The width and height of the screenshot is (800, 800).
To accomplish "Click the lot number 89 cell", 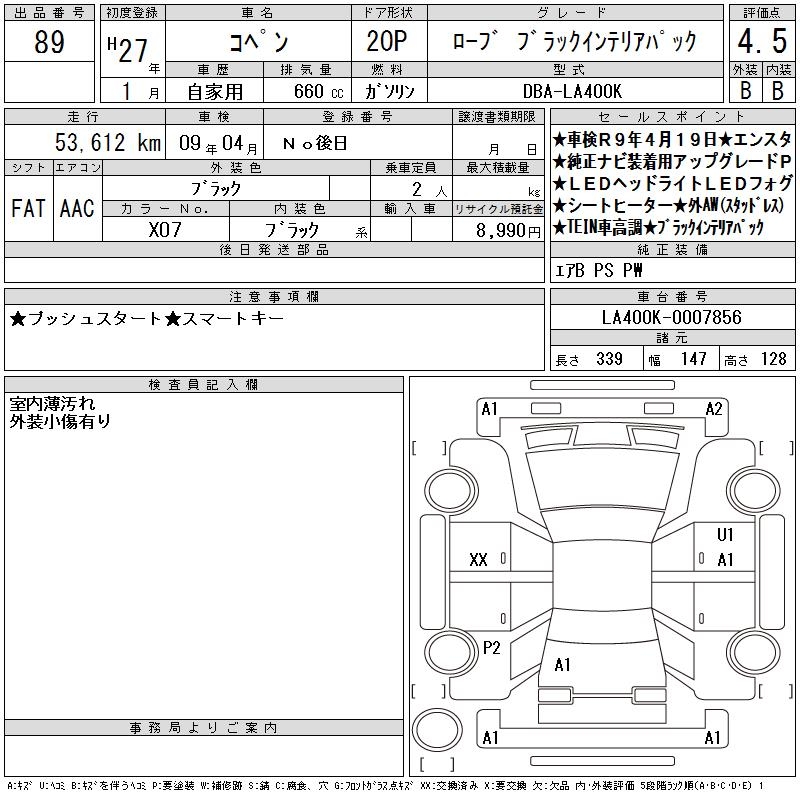I will coord(49,42).
